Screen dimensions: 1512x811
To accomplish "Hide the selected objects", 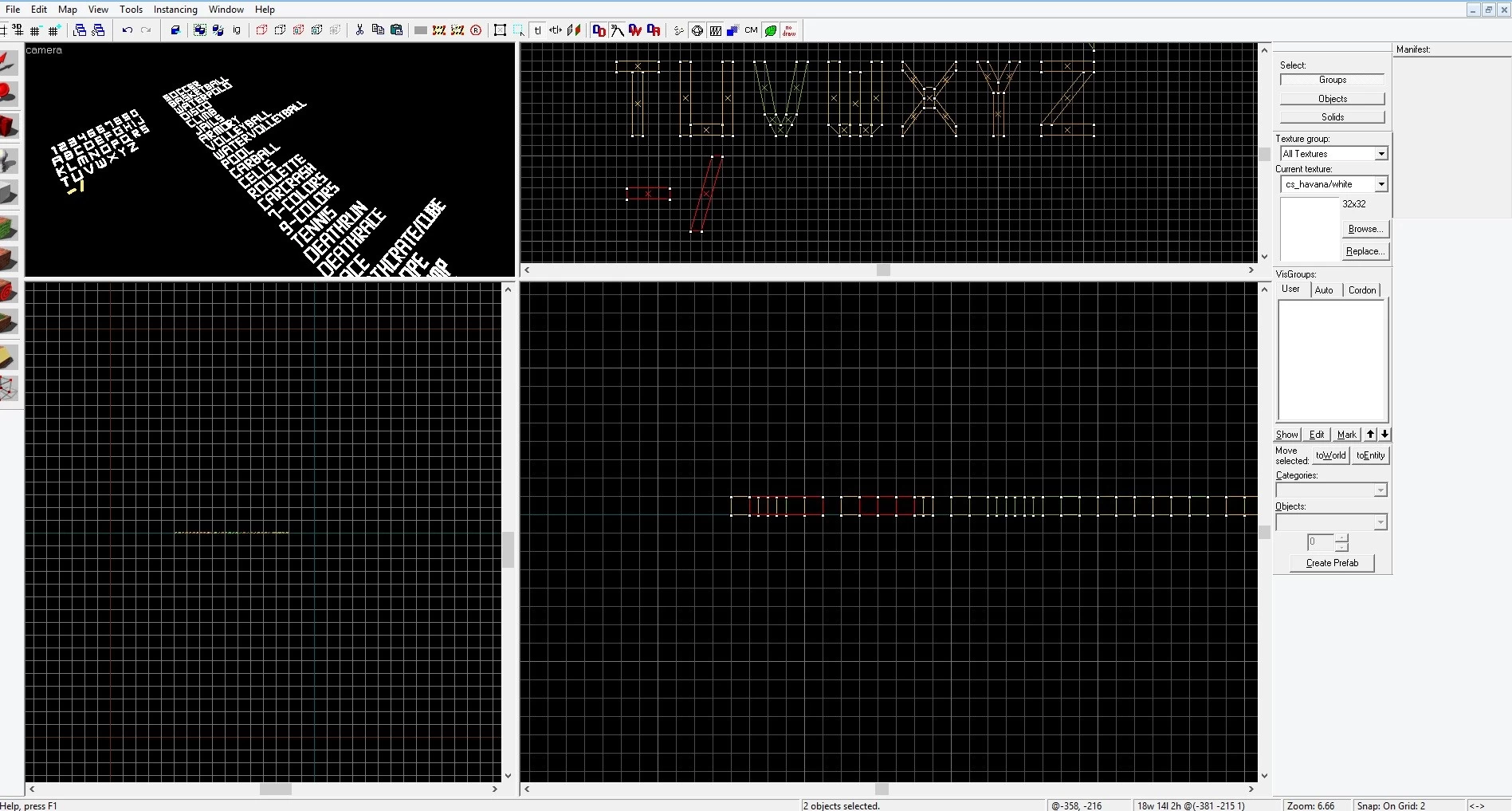I will (x=261, y=30).
